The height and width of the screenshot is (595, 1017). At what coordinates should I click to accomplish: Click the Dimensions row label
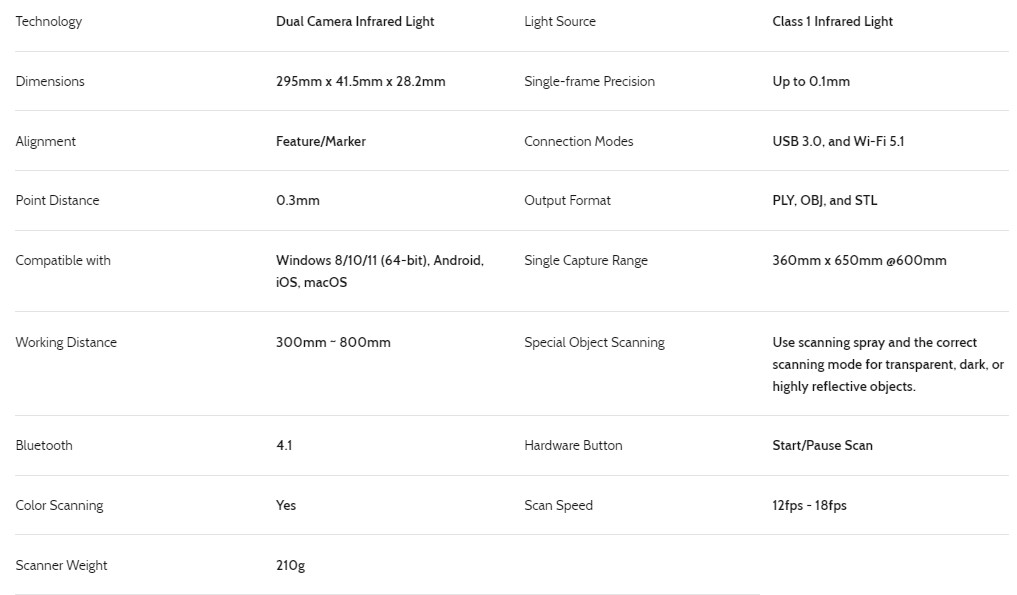pos(50,81)
